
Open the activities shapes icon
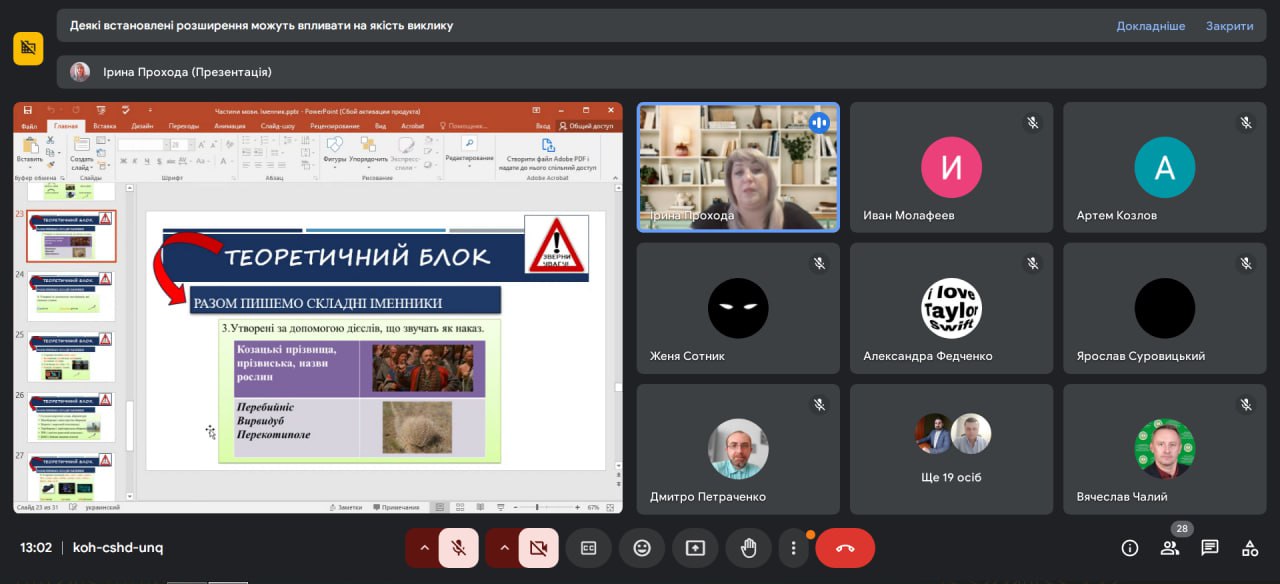pyautogui.click(x=1250, y=548)
